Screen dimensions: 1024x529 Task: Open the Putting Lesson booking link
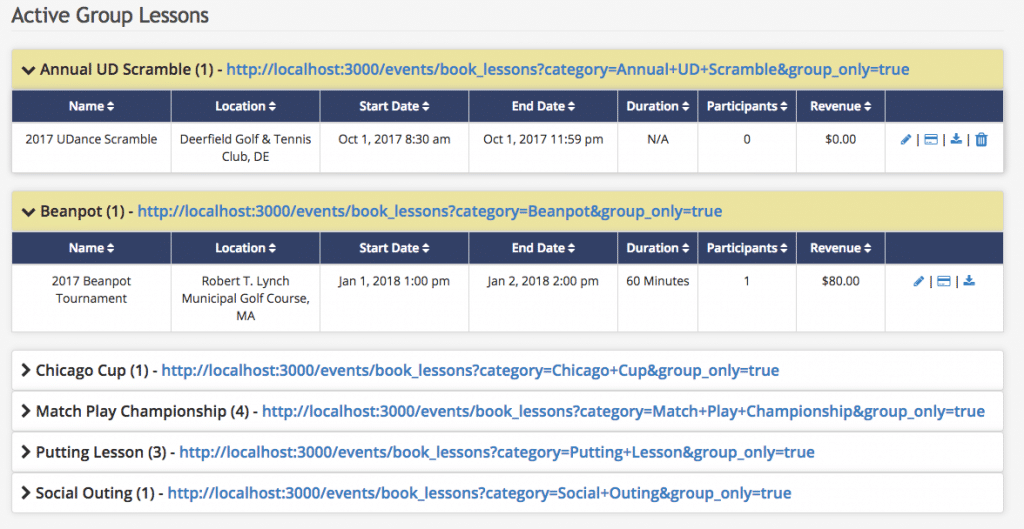point(497,452)
